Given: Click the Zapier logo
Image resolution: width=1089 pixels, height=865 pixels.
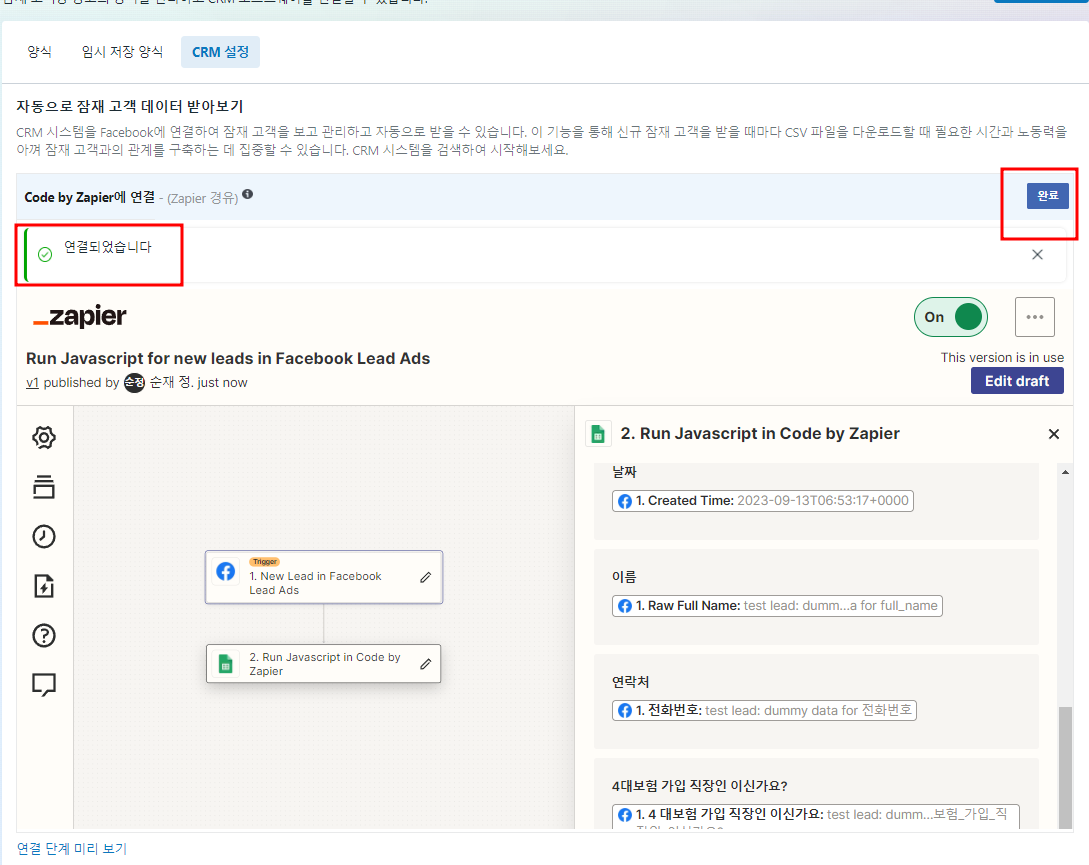Looking at the screenshot, I should [80, 317].
